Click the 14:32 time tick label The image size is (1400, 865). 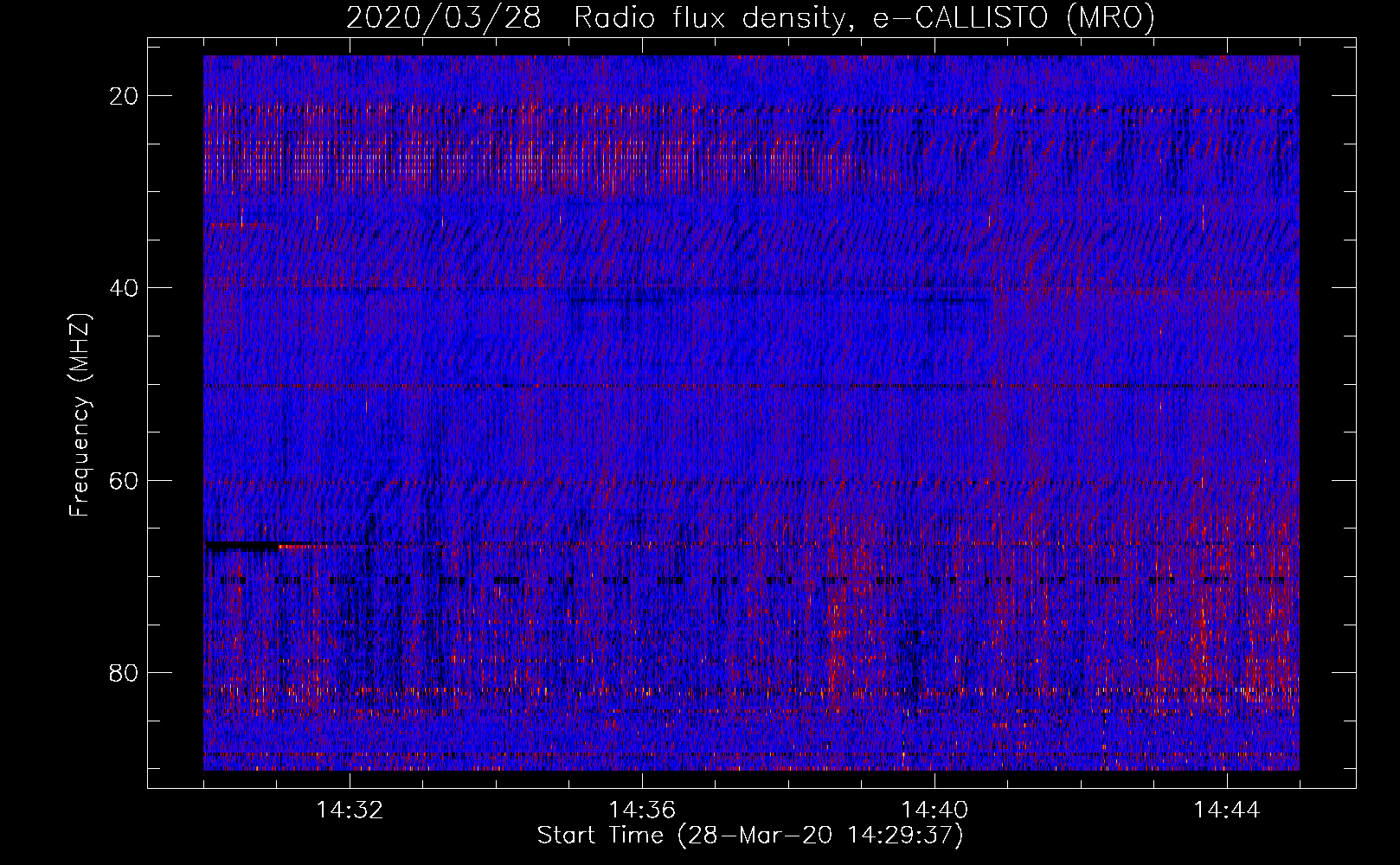point(350,811)
